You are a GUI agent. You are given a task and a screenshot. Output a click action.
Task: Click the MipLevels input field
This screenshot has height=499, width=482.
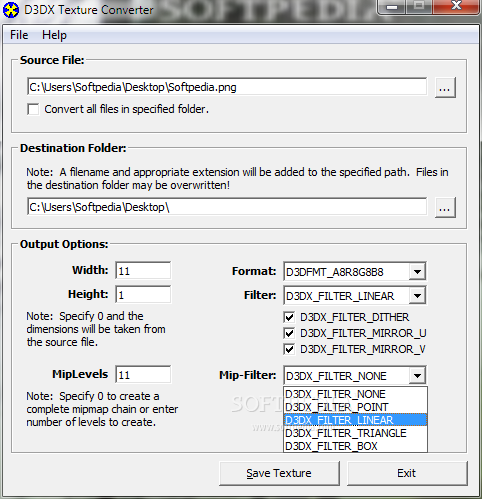pos(143,374)
